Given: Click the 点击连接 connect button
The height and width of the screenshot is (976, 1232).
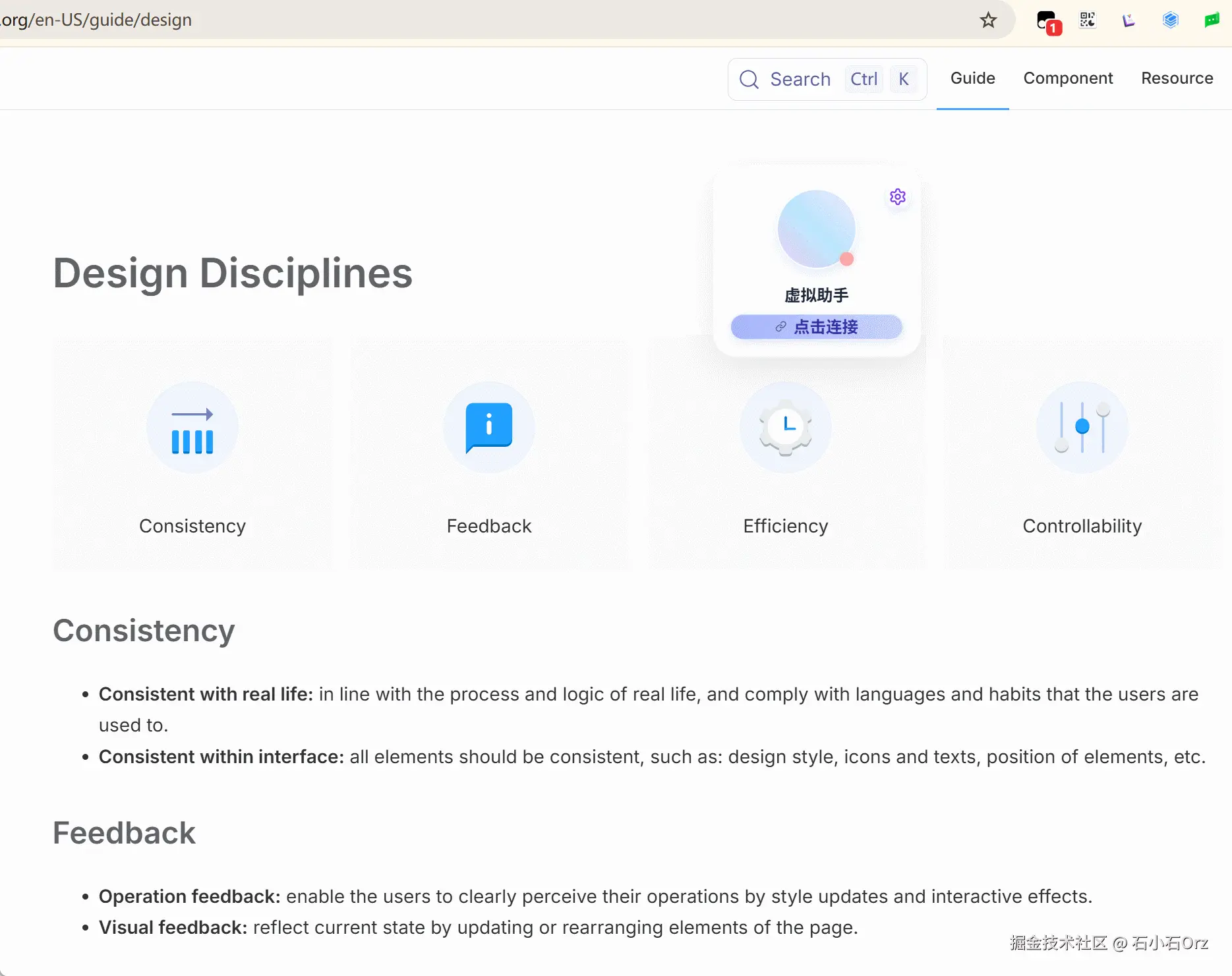Looking at the screenshot, I should (816, 327).
